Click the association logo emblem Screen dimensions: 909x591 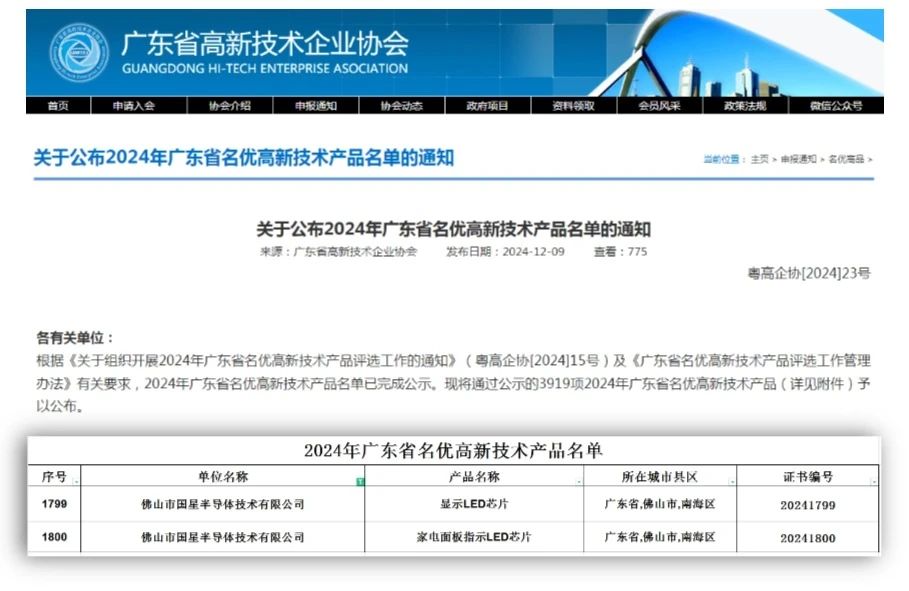pos(78,52)
